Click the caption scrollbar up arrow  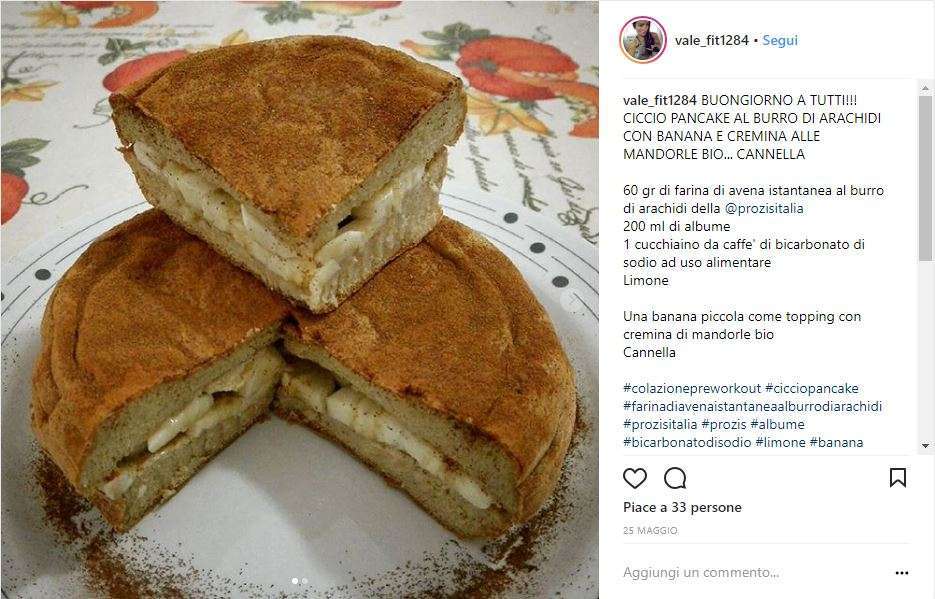click(x=925, y=88)
